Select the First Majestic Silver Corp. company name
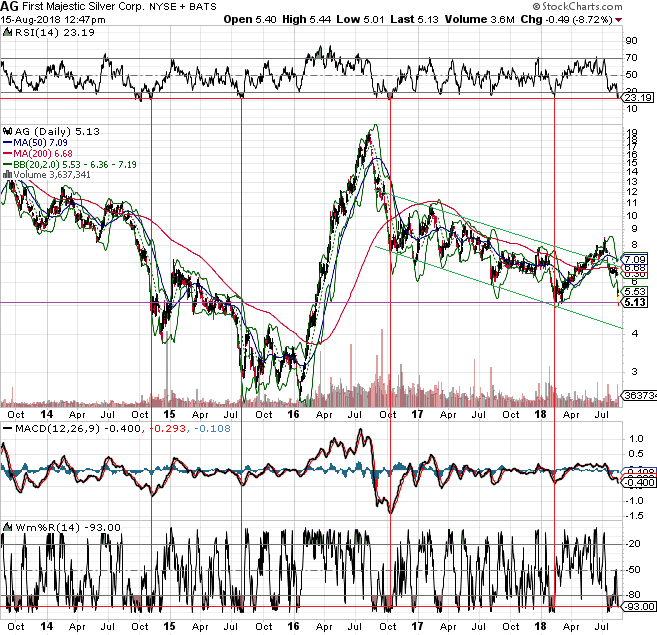This screenshot has height=635, width=657. 83,7
